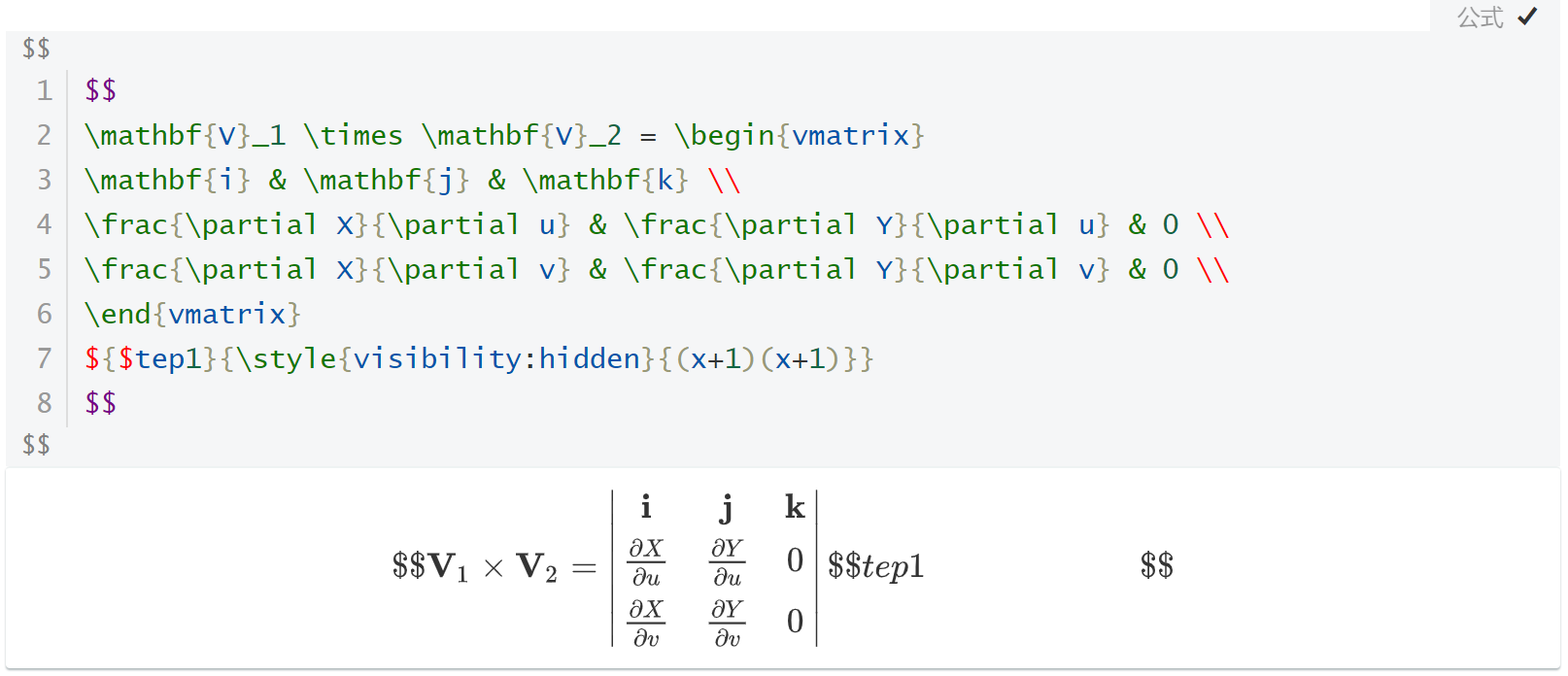Click the bold V₁ in rendered formula
Image resolution: width=1568 pixels, height=676 pixels.
tap(449, 567)
